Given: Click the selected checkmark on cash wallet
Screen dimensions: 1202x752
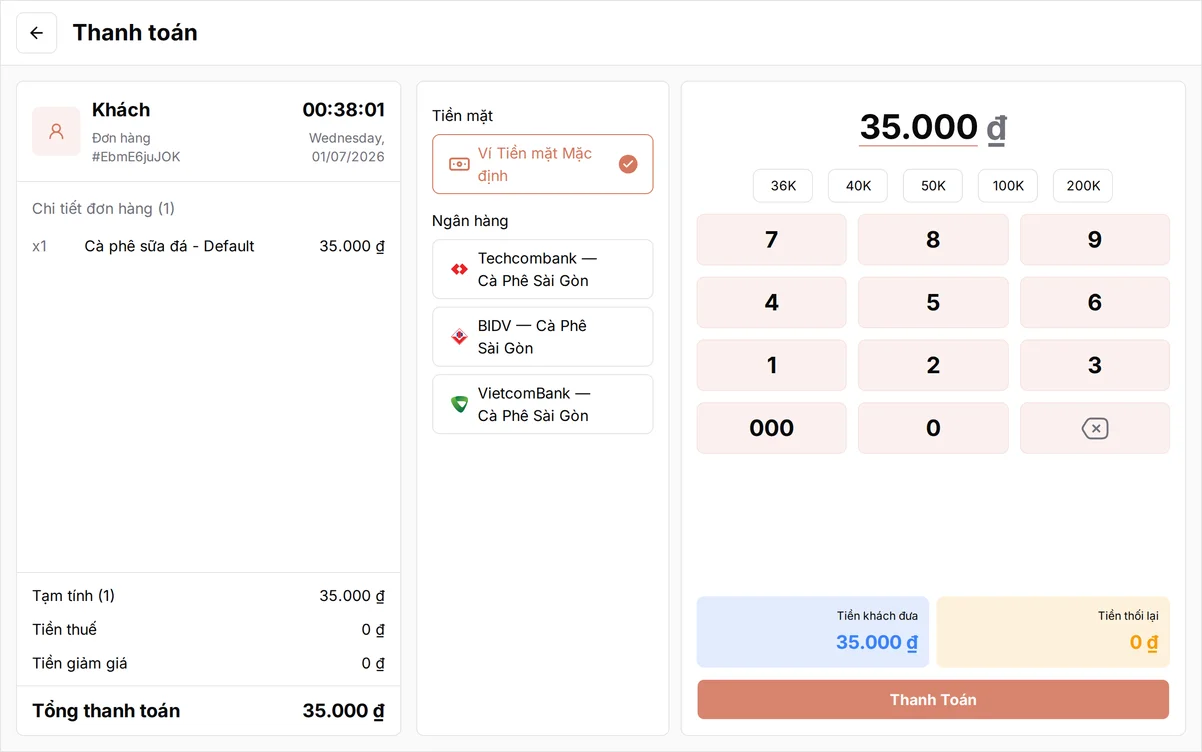Looking at the screenshot, I should pyautogui.click(x=628, y=164).
